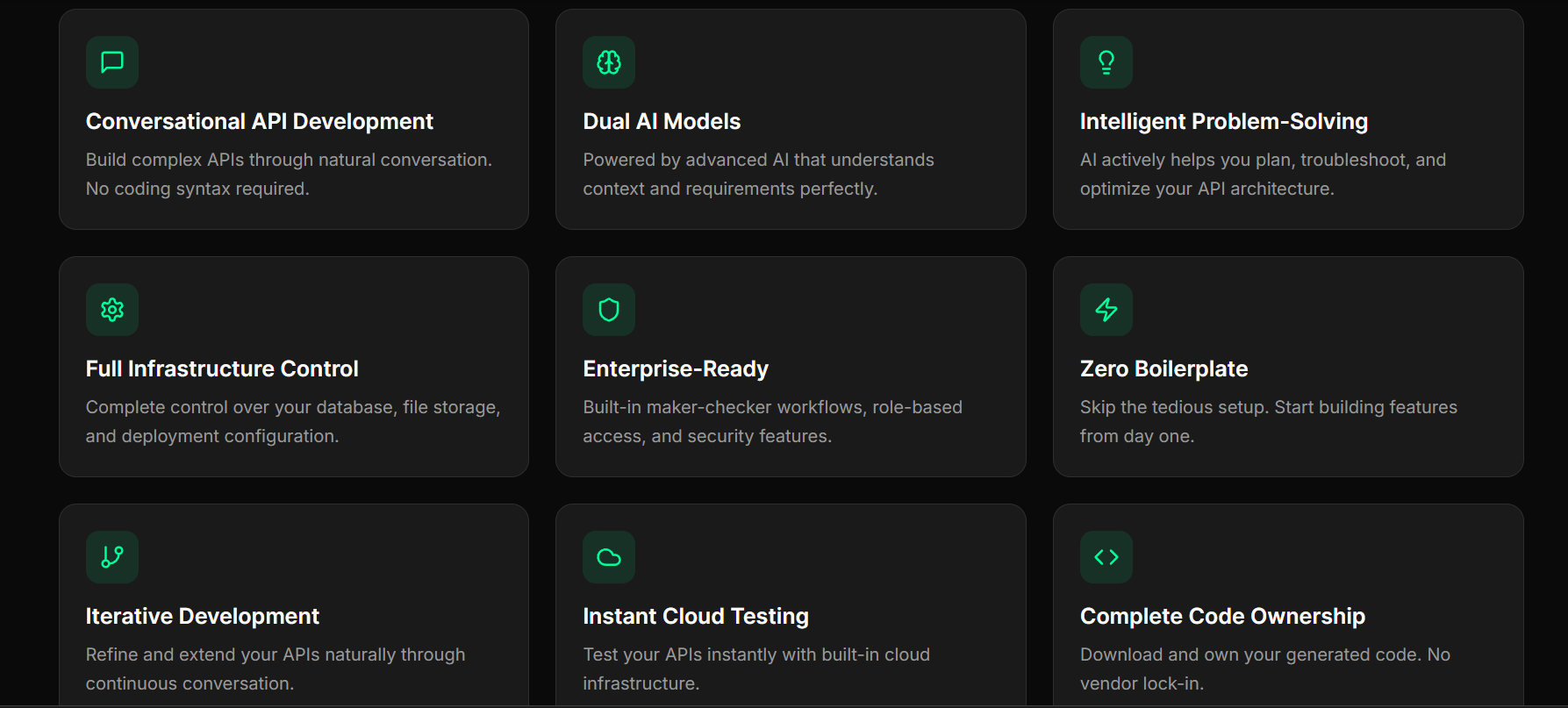This screenshot has height=708, width=1568.
Task: Click the brain icon for Dual AI Models
Action: [x=609, y=62]
